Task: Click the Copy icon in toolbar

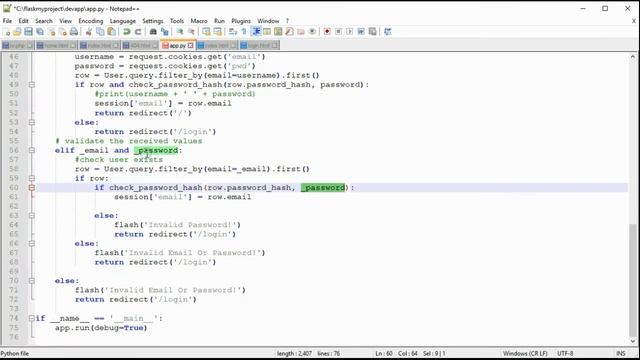Action: pos(100,32)
